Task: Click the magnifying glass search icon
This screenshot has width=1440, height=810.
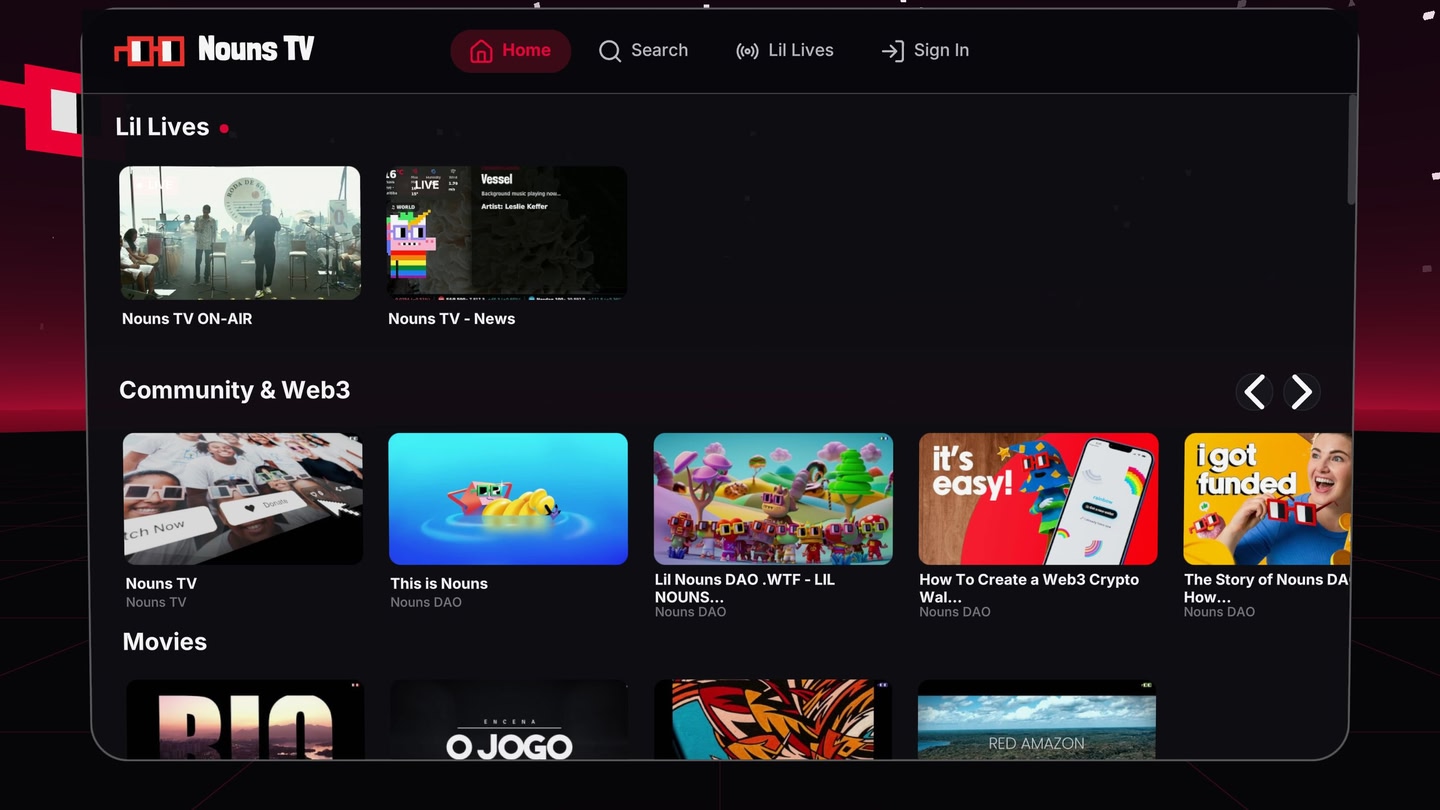Action: (x=610, y=51)
